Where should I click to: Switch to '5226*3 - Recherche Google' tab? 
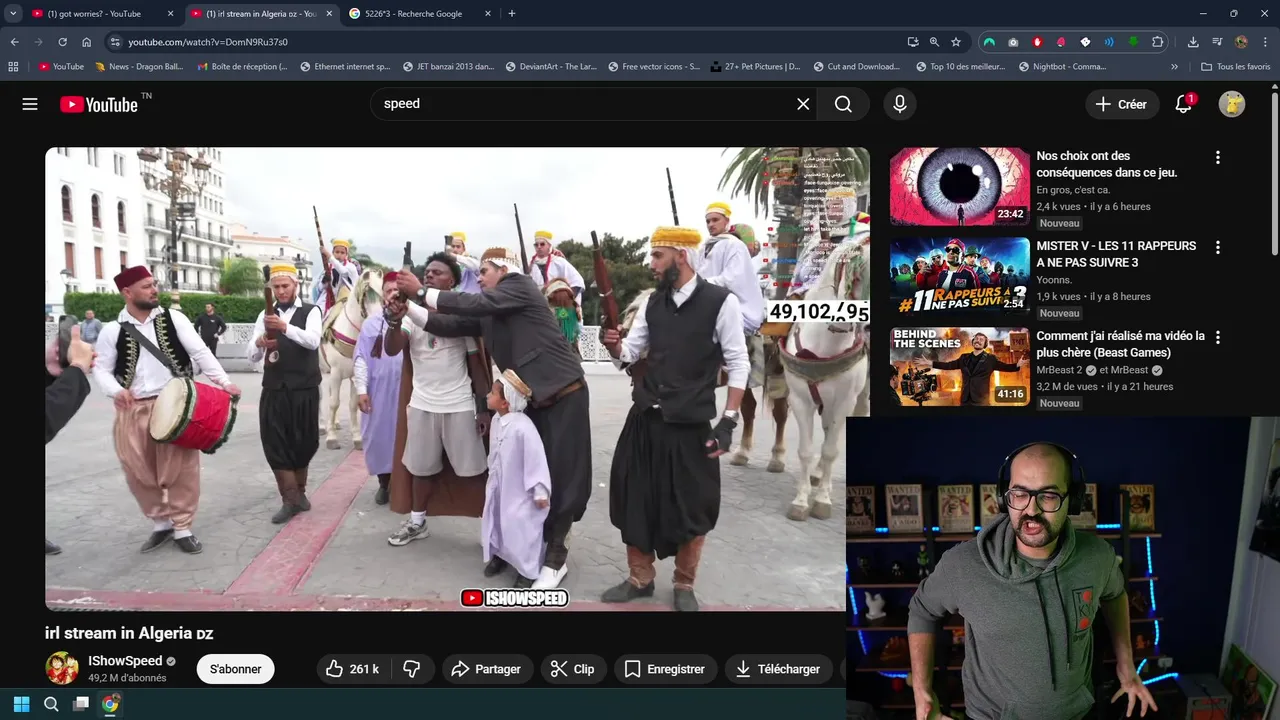420,14
